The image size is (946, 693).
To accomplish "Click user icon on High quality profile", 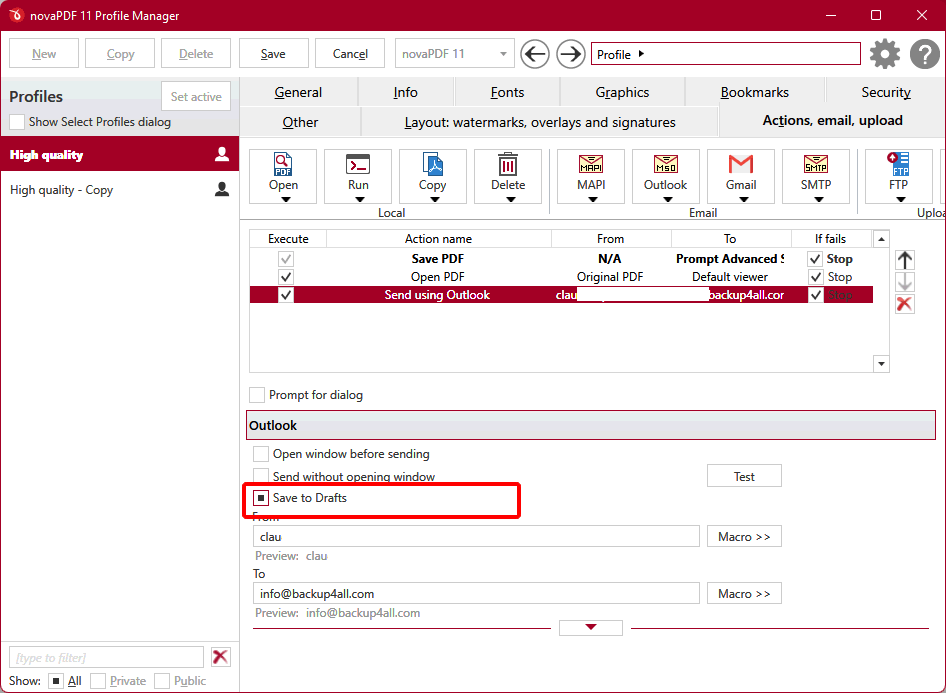I will click(222, 154).
